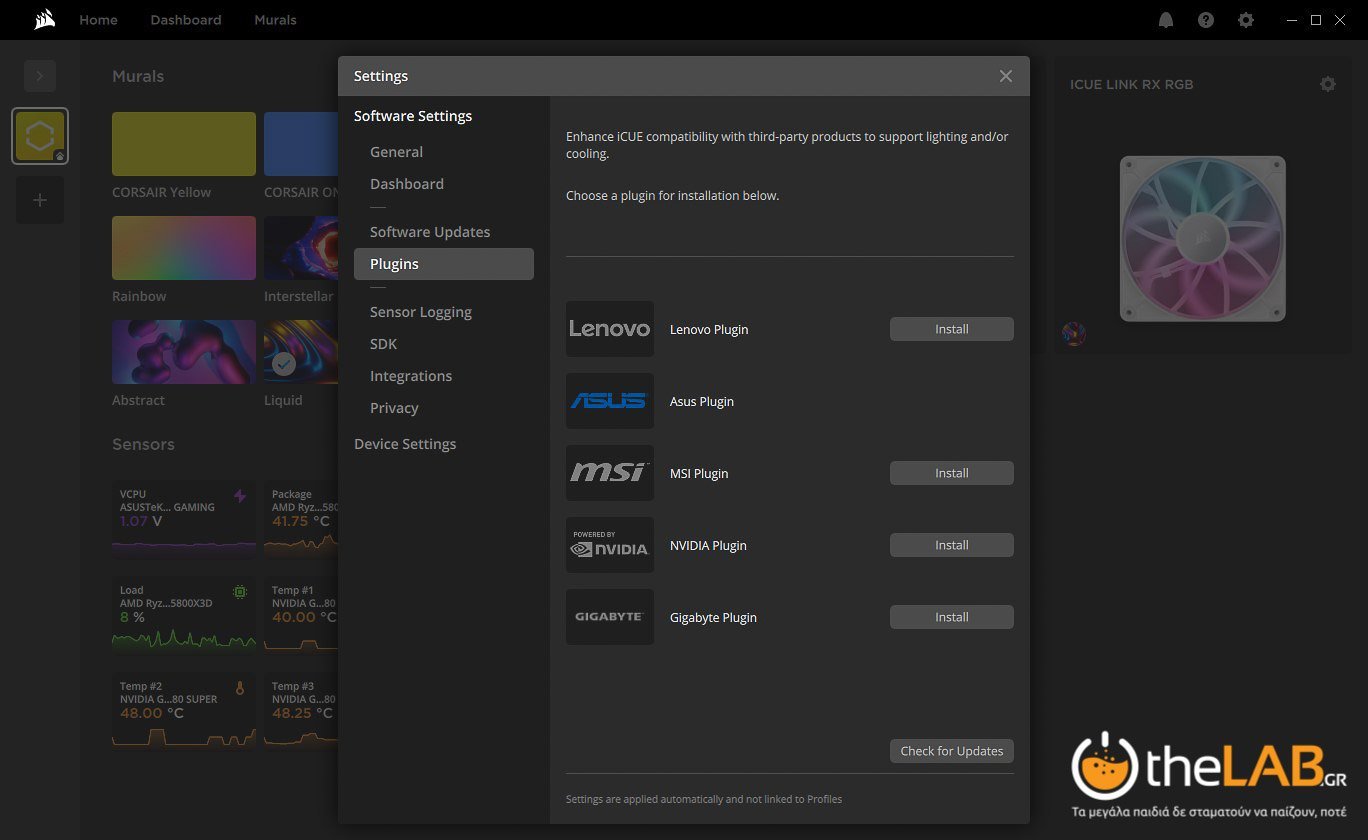Open General software settings
The image size is (1368, 840).
pyautogui.click(x=444, y=152)
